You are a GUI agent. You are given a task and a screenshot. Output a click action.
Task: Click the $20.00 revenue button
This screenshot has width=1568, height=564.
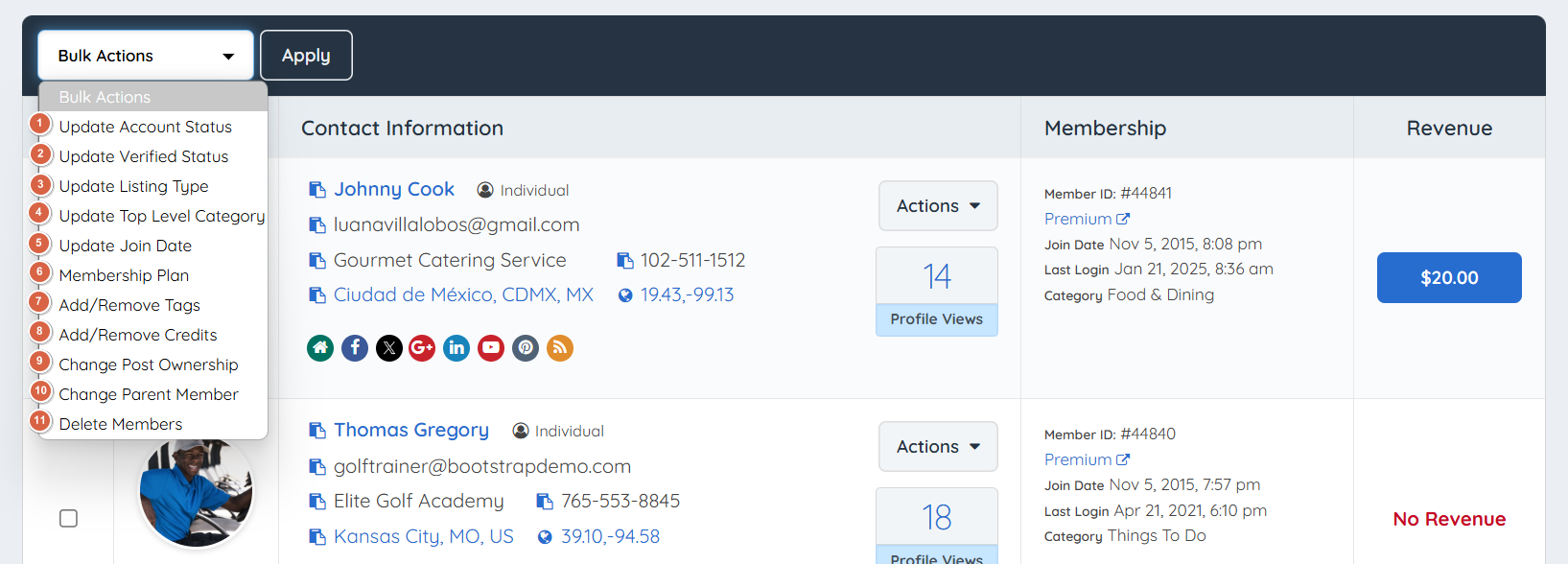tap(1449, 278)
